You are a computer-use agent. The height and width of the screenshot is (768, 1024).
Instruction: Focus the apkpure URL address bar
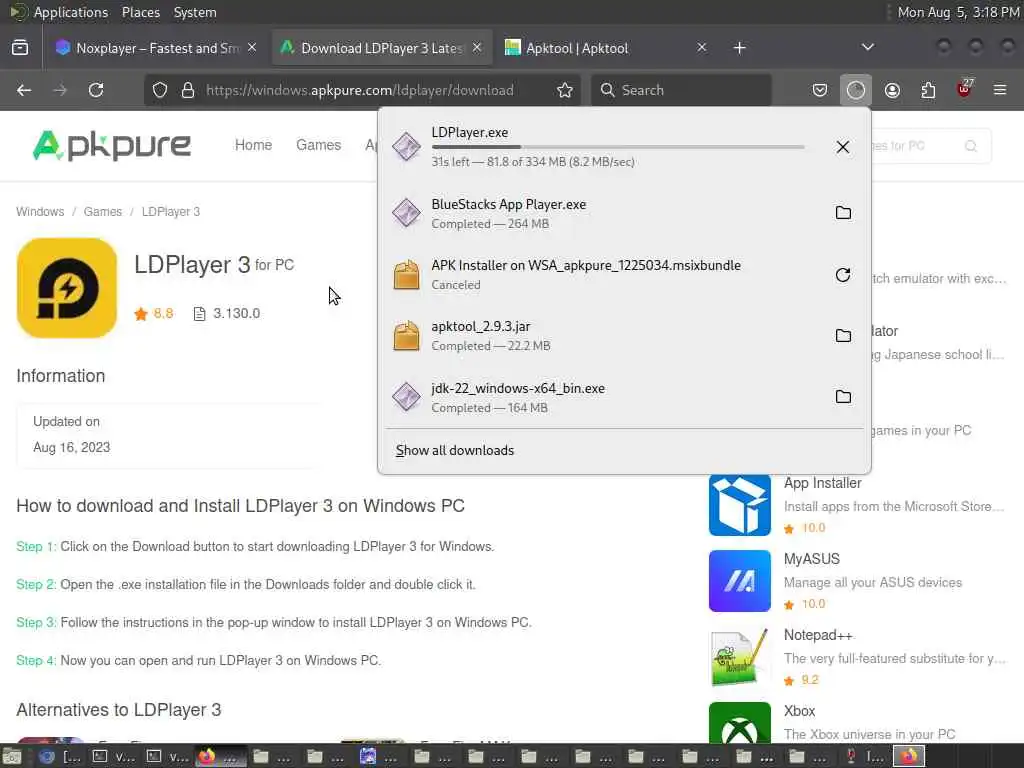coord(360,90)
